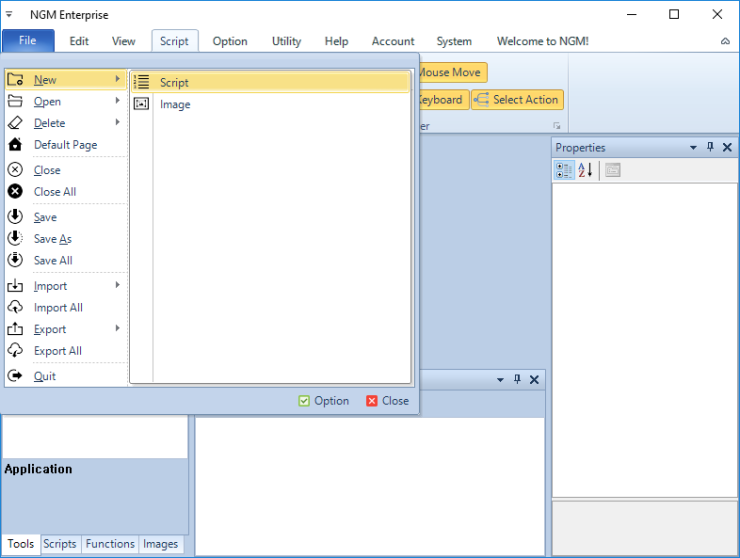Viewport: 740px width, 558px height.
Task: Open the ribbon group dialog launcher
Action: 557,126
